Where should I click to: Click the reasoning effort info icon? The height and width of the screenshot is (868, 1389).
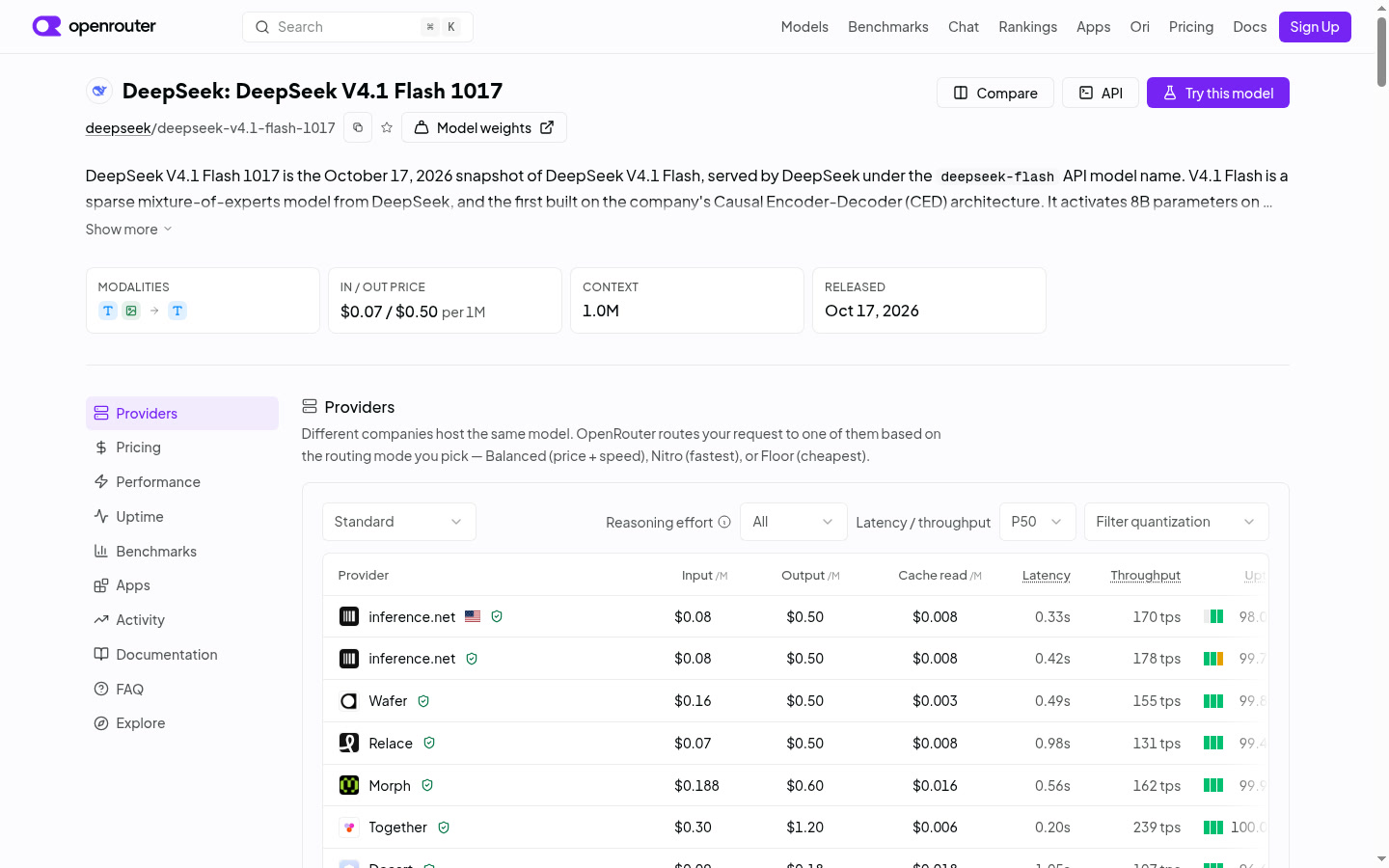pos(724,522)
